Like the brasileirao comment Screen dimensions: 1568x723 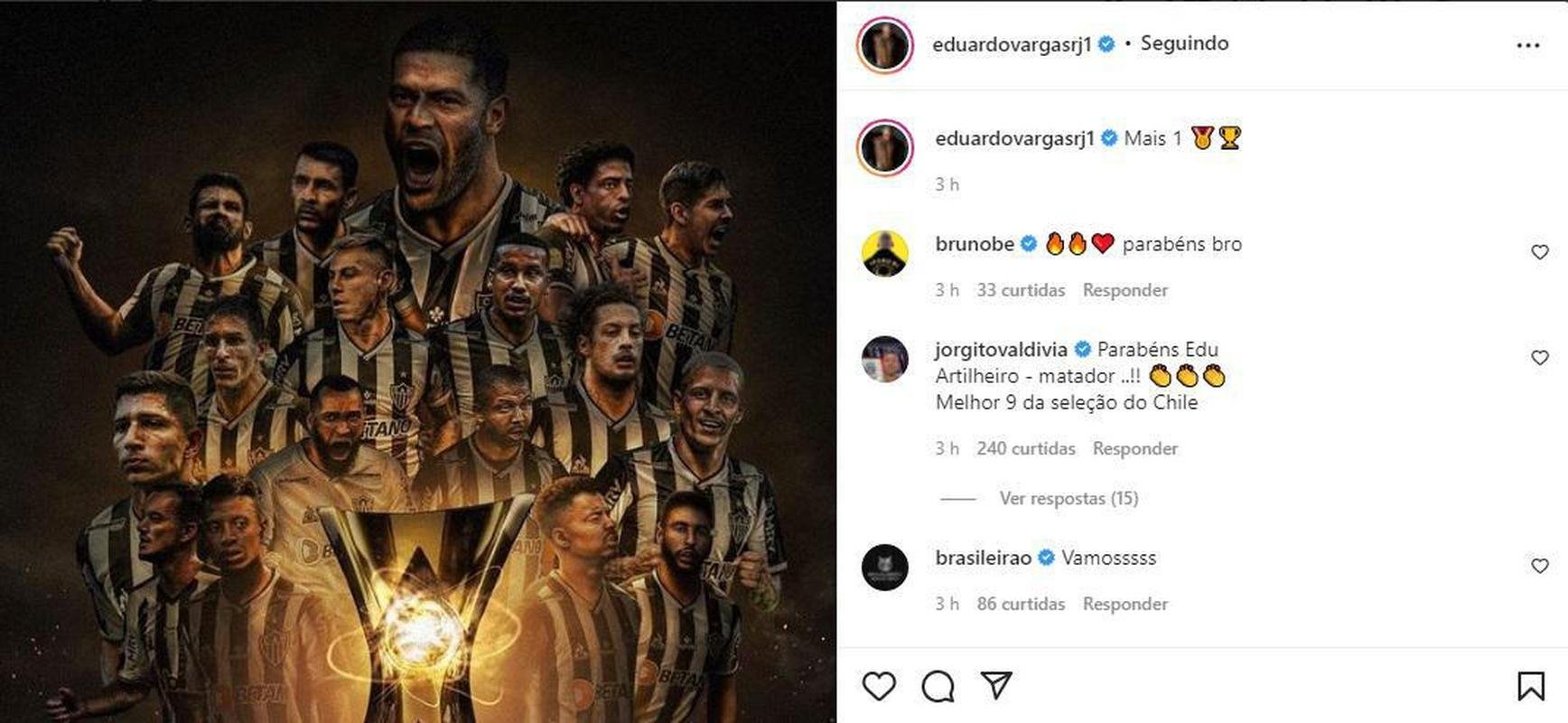point(1540,566)
